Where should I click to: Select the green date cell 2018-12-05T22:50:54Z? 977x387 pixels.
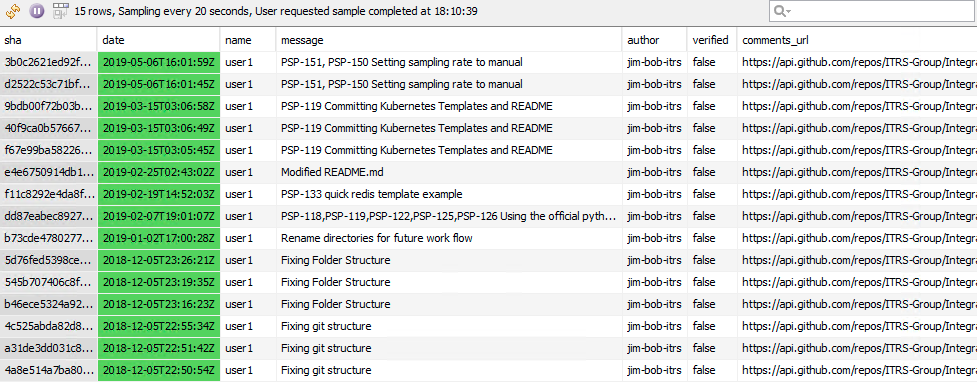[159, 370]
